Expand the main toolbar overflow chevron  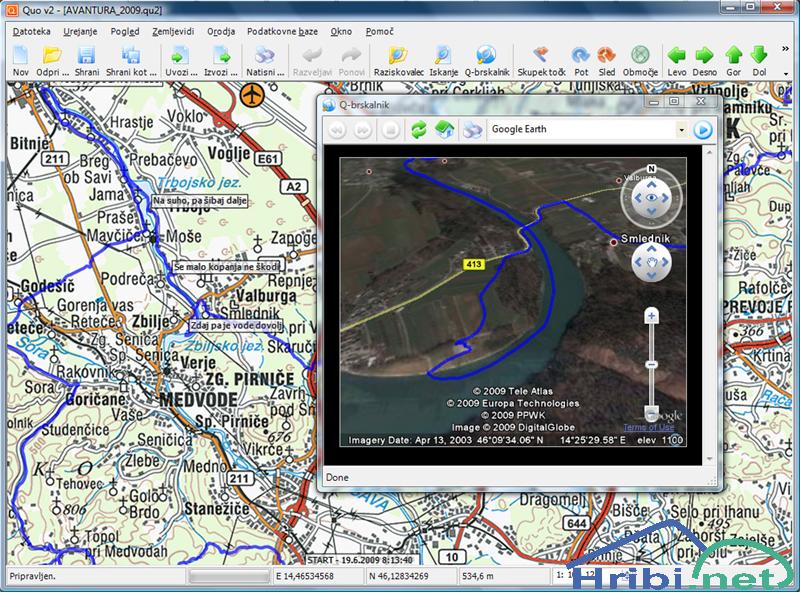[785, 49]
